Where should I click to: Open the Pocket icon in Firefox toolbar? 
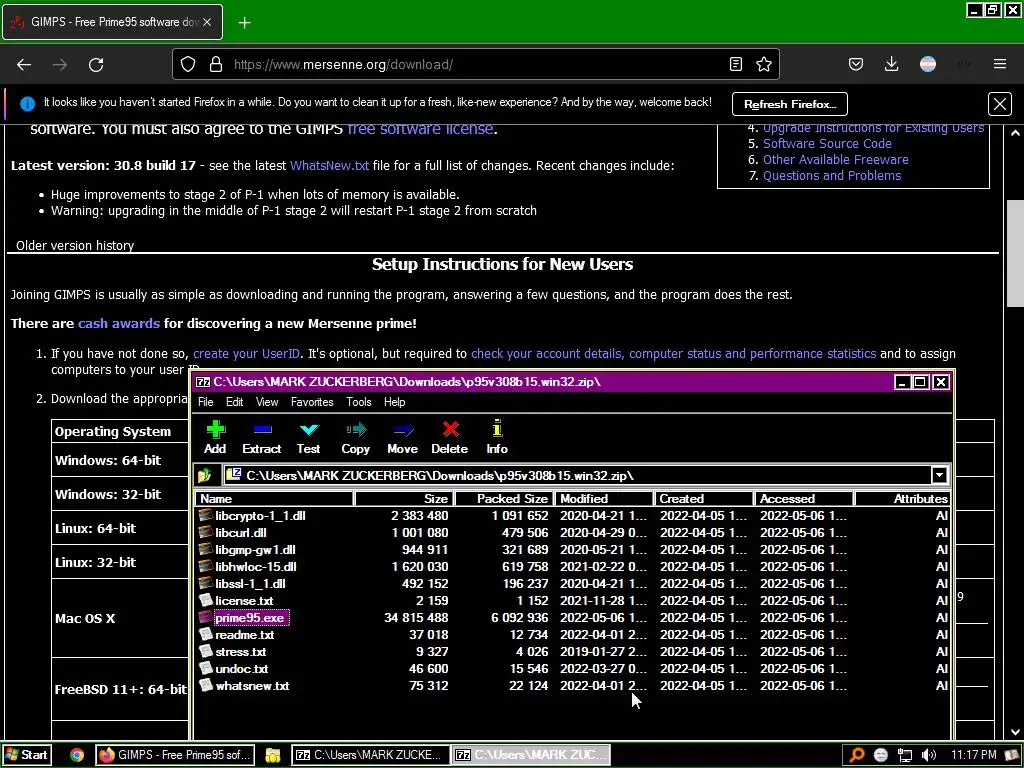click(x=856, y=64)
